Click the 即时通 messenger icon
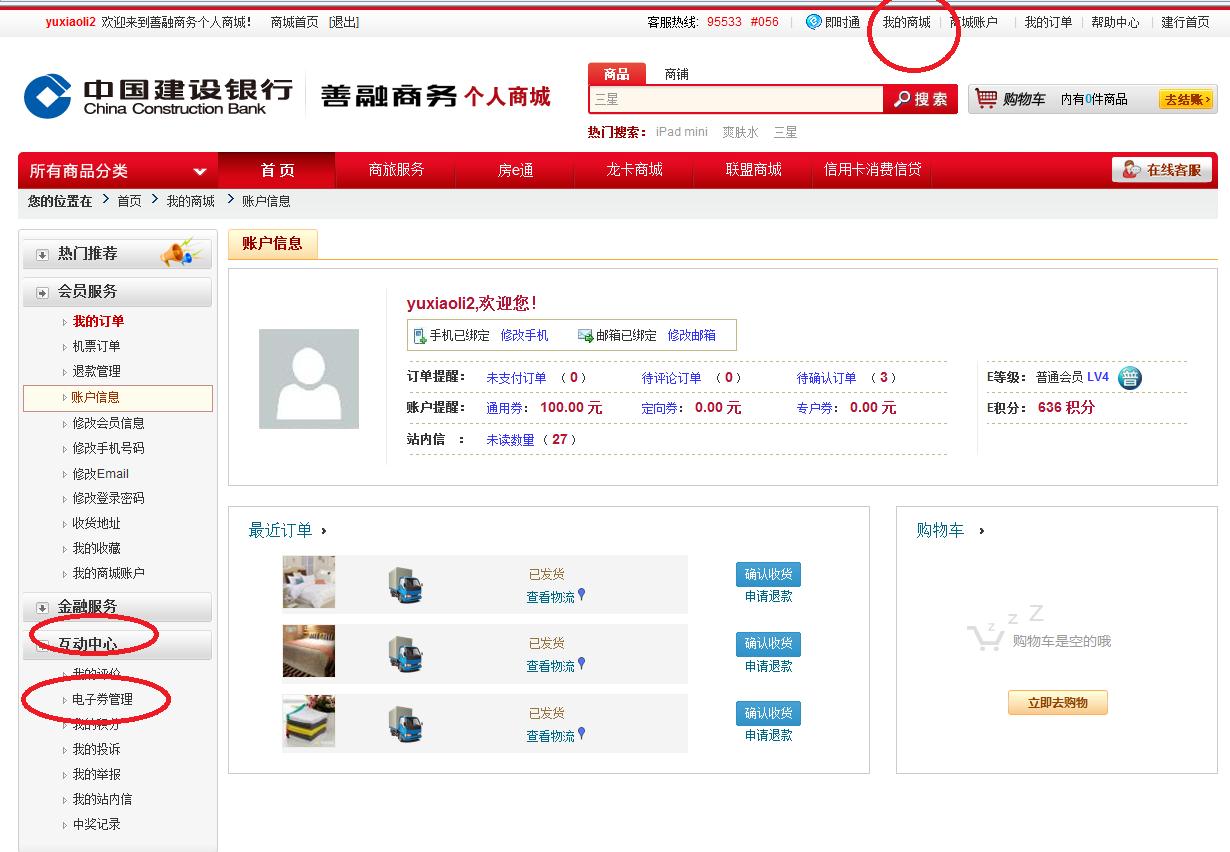 coord(813,22)
